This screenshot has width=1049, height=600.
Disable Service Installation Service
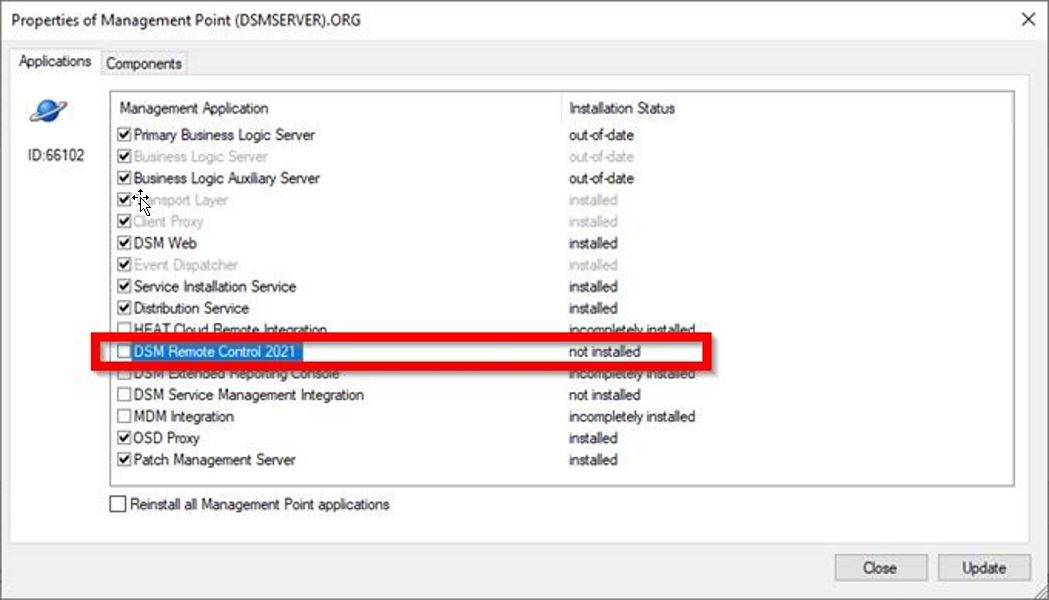pyautogui.click(x=124, y=286)
